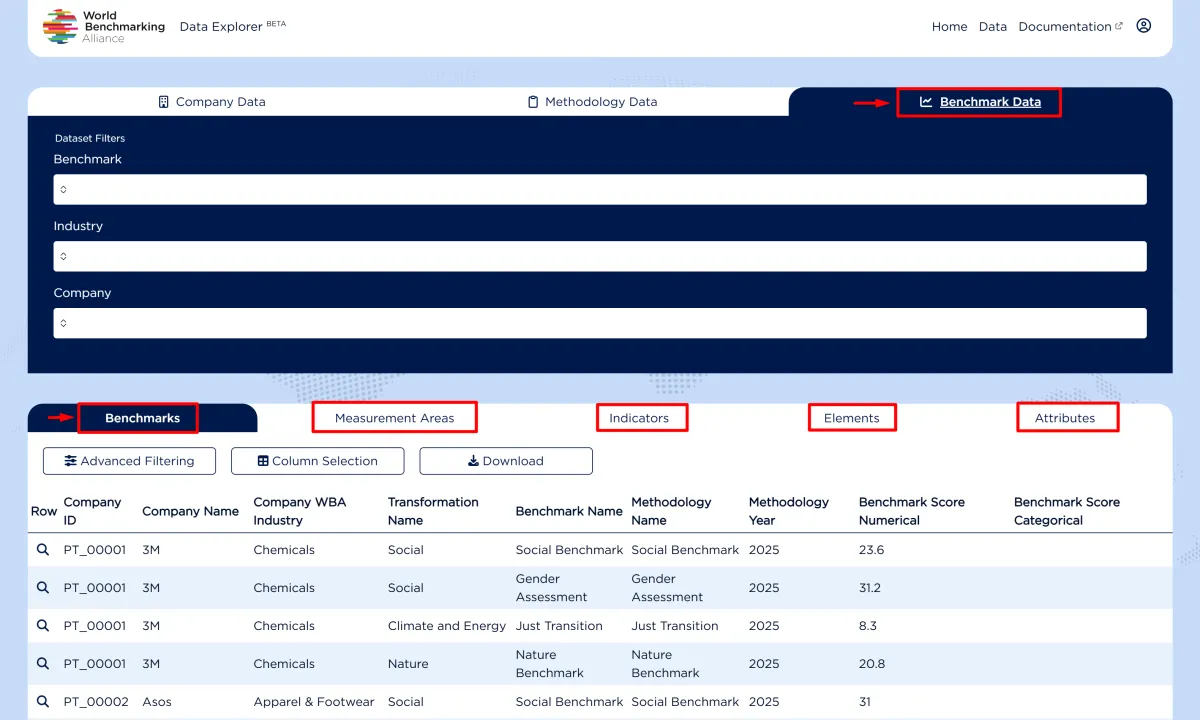Click the Company WBA Industry column header

coord(300,511)
